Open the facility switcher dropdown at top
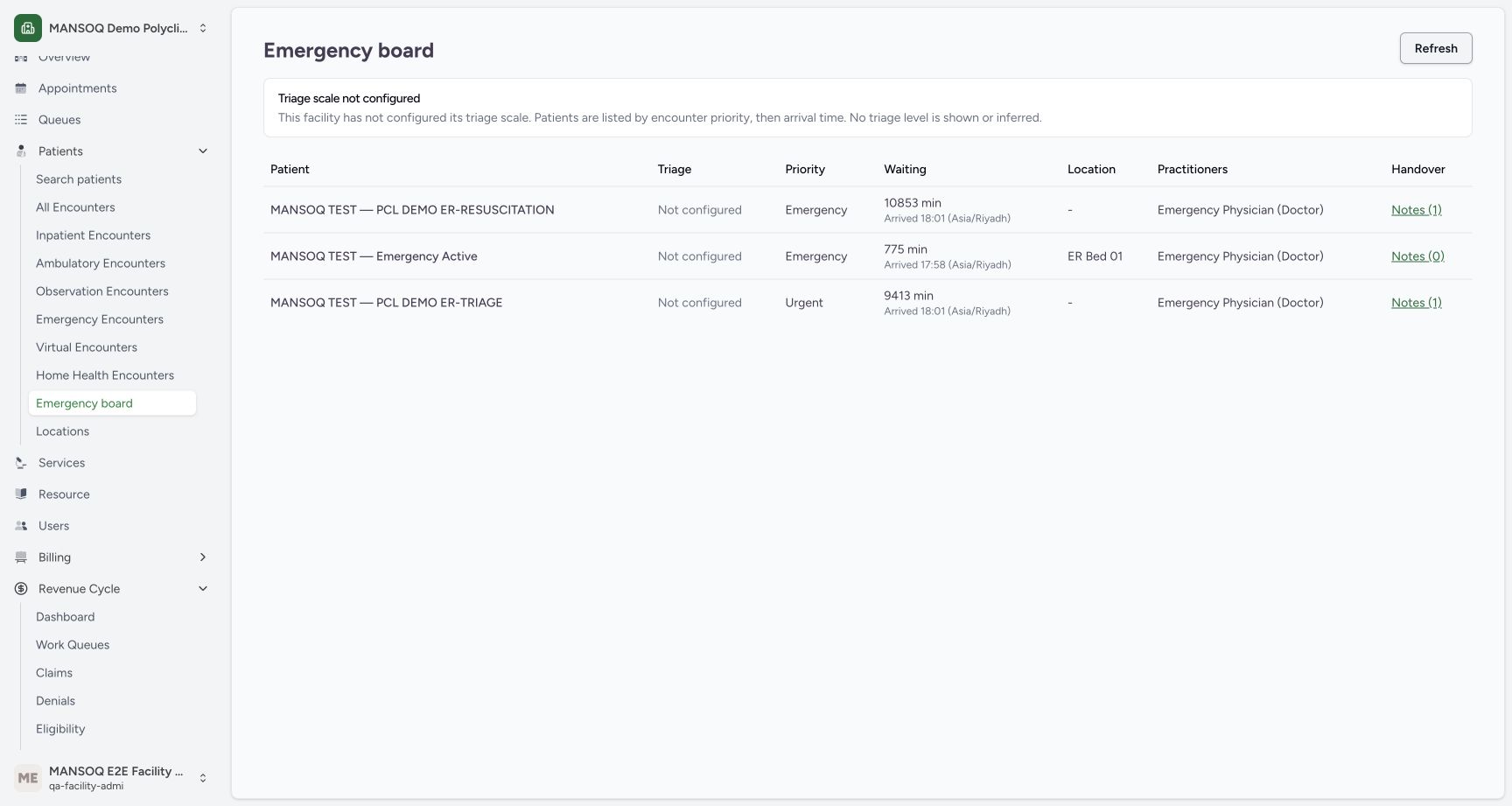The height and width of the screenshot is (806, 1512). click(203, 28)
